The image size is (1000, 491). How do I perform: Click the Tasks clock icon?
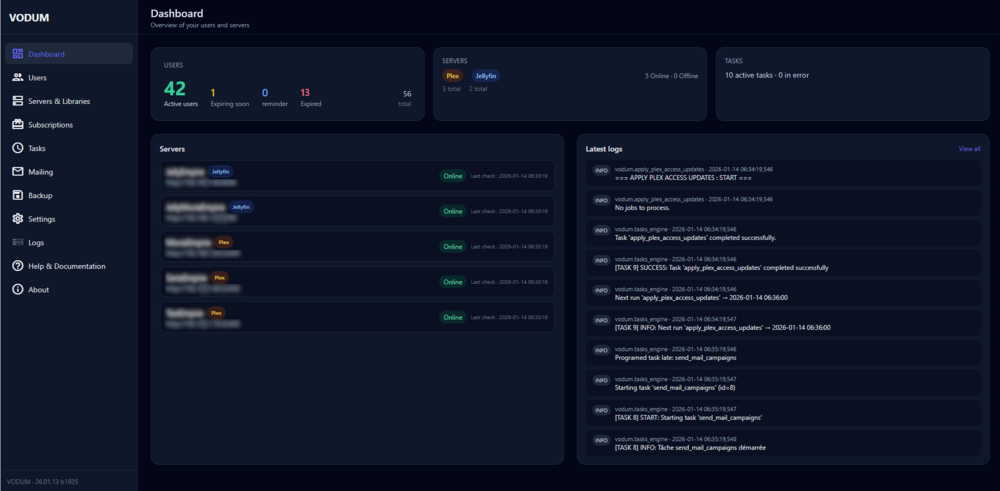18,148
